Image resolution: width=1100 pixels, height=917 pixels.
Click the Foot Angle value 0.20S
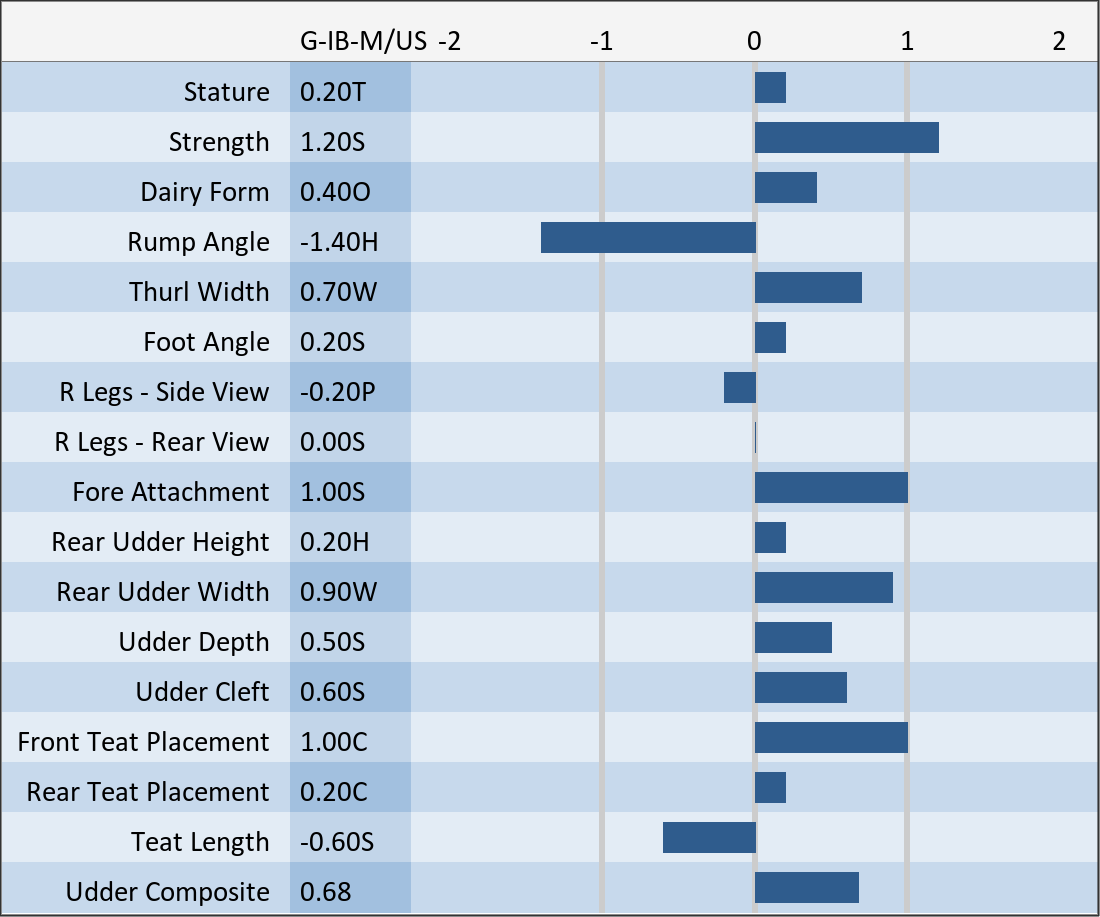point(333,342)
